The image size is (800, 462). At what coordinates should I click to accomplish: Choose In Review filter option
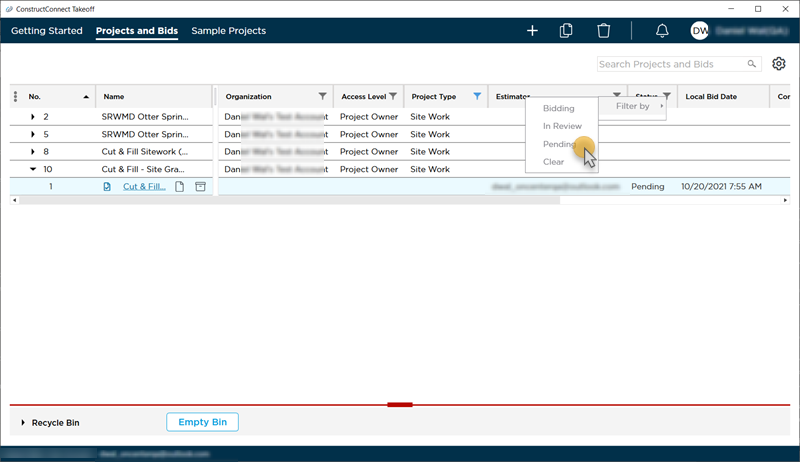[561, 126]
